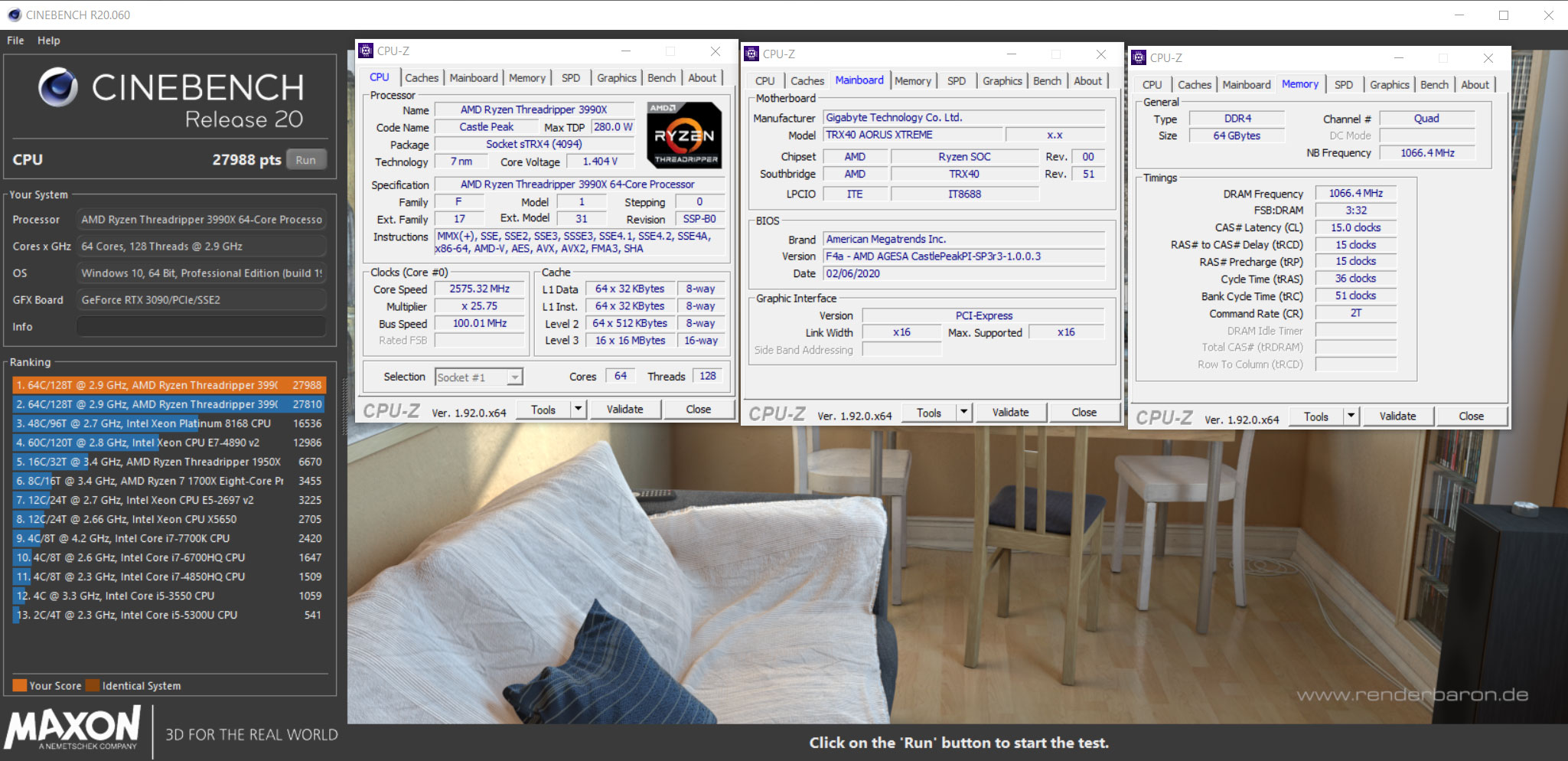Click the Run button to start the CPU test
The width and height of the screenshot is (1568, 761).
click(306, 159)
